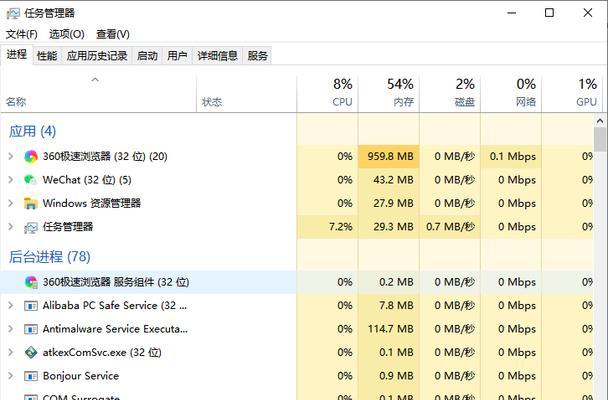Open the 选项(O) menu
Viewport: 608px width, 400px height.
point(67,34)
